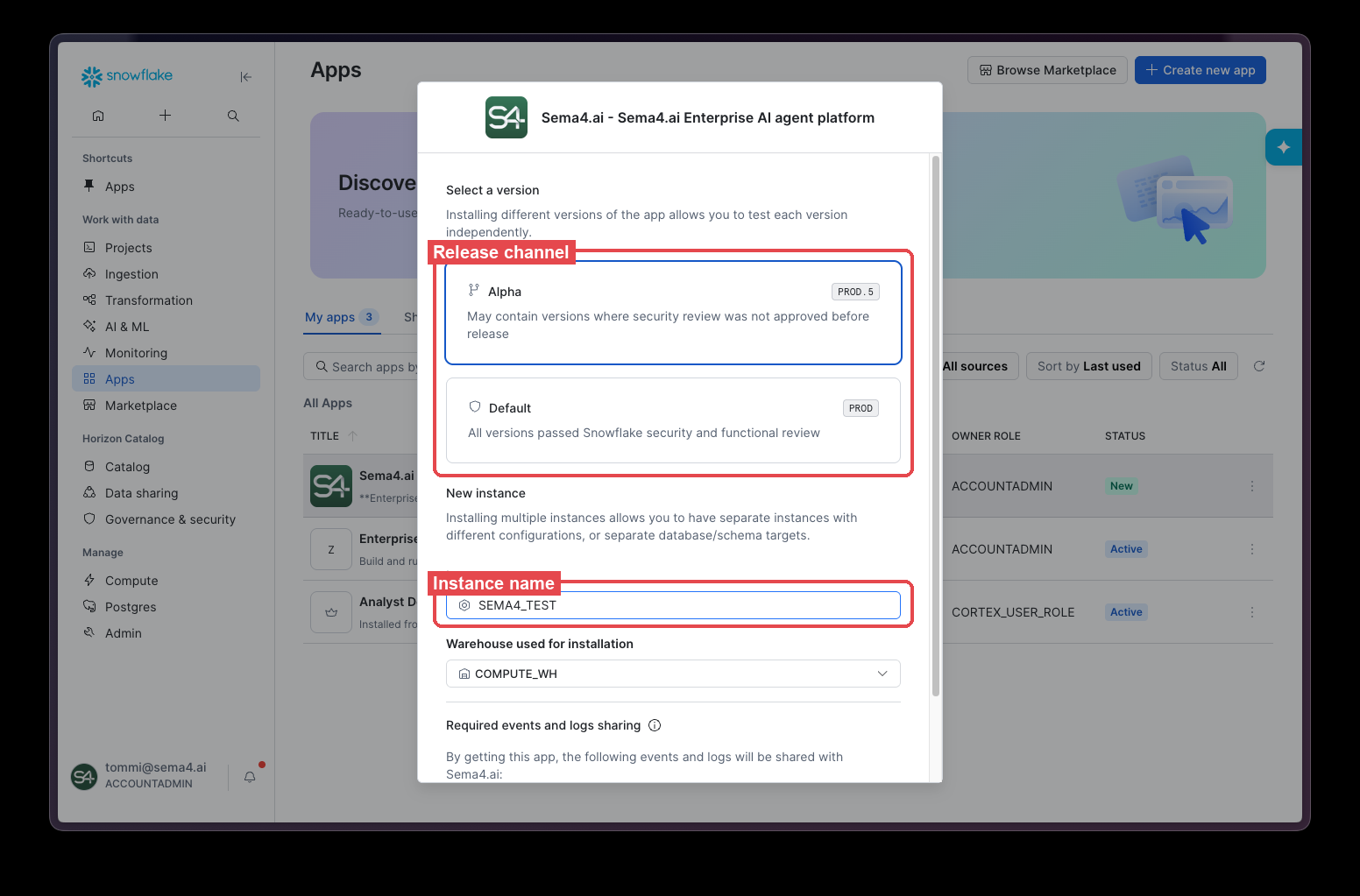
Task: Click the Snowflake logo in the sidebar
Action: coord(127,76)
